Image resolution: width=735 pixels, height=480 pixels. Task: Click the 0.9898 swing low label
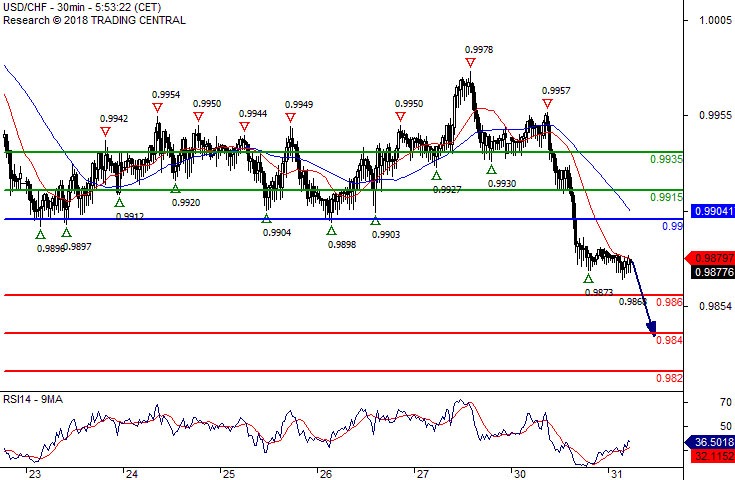342,245
